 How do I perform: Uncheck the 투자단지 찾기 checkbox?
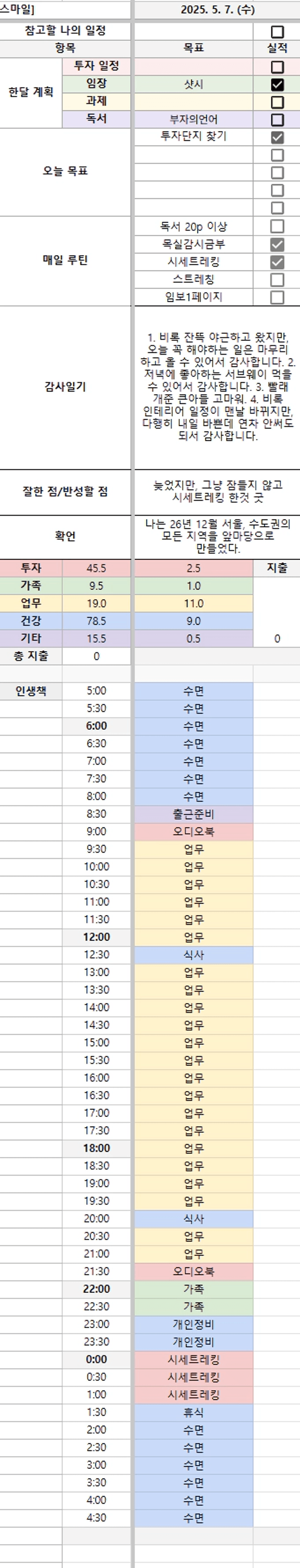[277, 137]
